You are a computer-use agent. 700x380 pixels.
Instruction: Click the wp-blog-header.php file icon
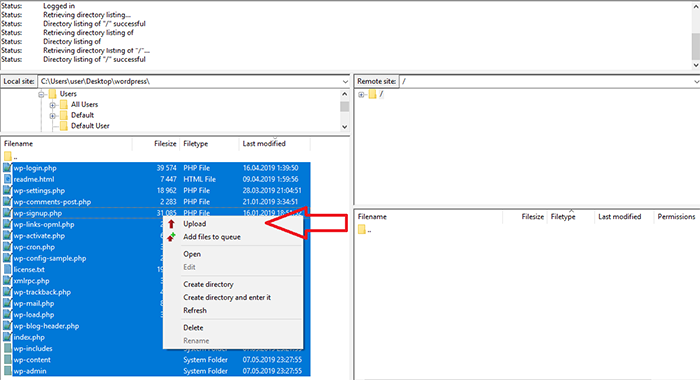(x=7, y=326)
